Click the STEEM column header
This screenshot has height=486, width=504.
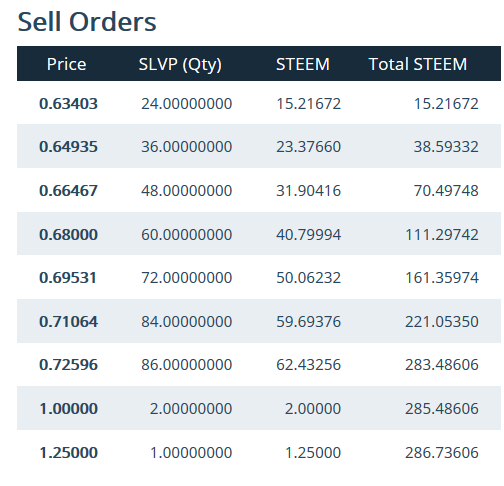[303, 64]
